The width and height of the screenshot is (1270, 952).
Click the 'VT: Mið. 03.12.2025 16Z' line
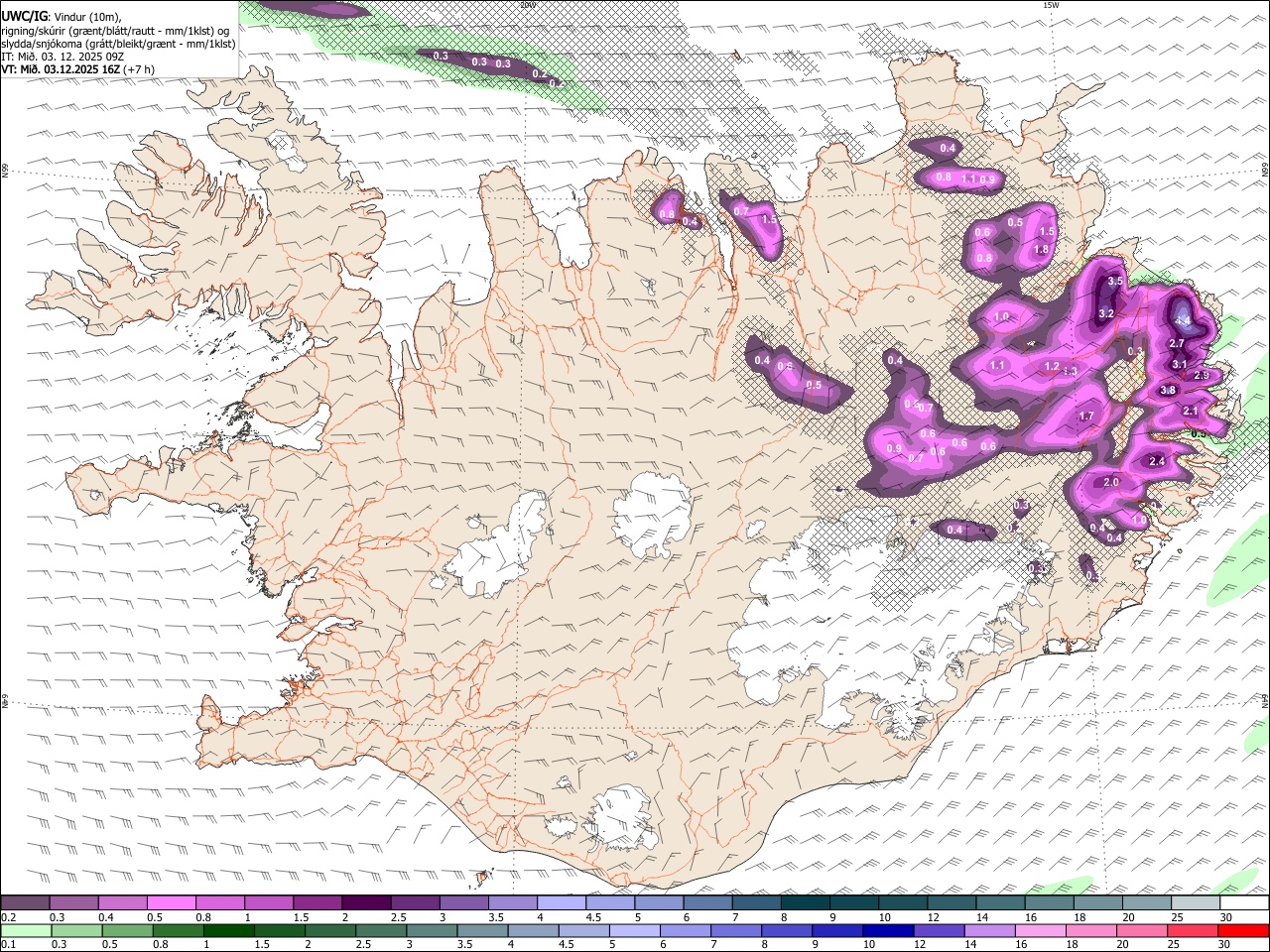click(77, 69)
